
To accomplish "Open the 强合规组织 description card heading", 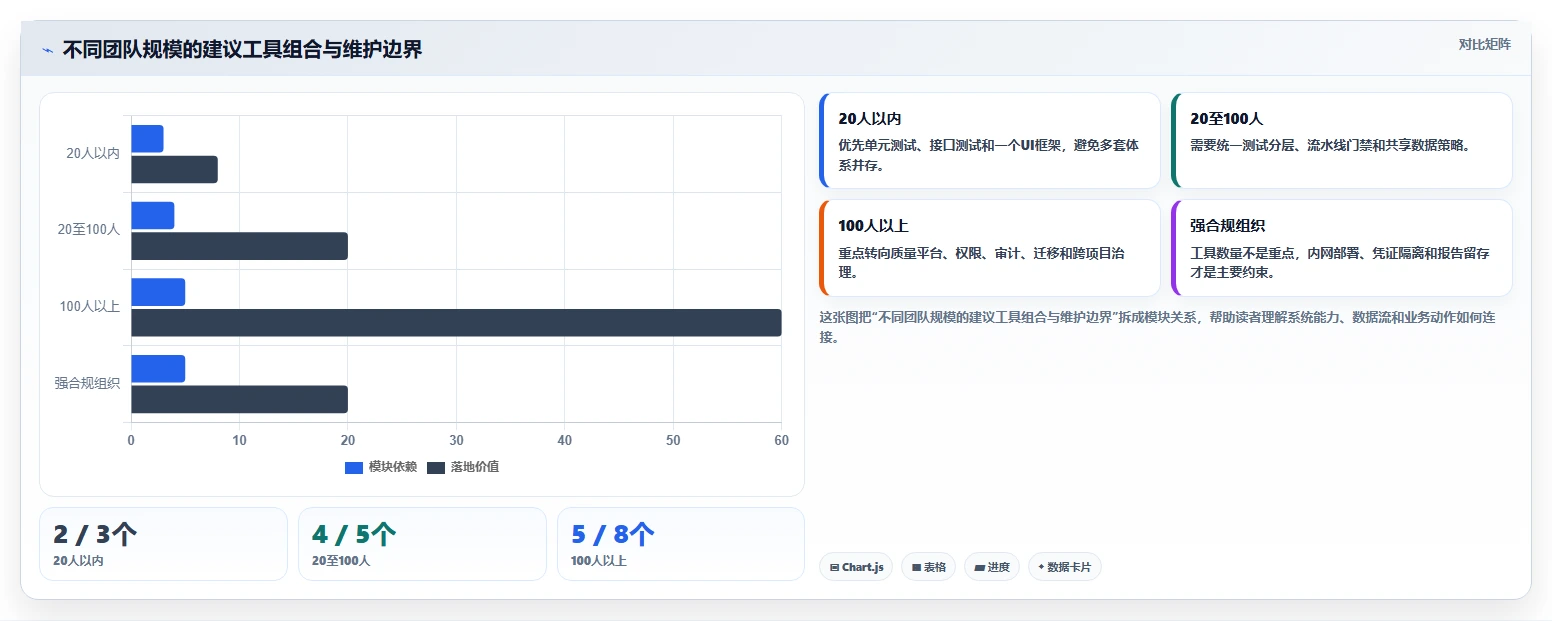I will (1227, 226).
